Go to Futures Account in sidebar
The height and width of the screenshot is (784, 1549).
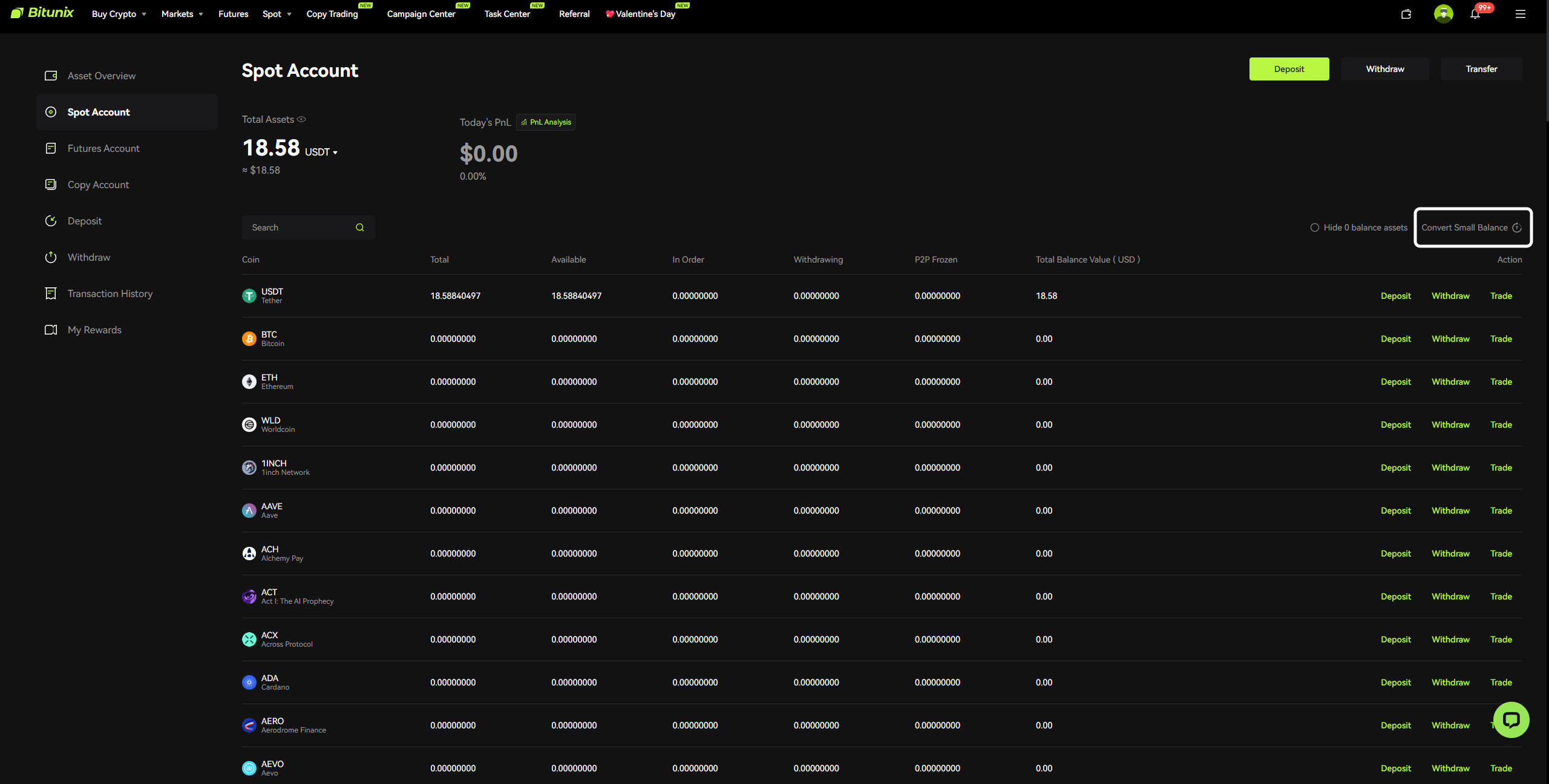(103, 148)
